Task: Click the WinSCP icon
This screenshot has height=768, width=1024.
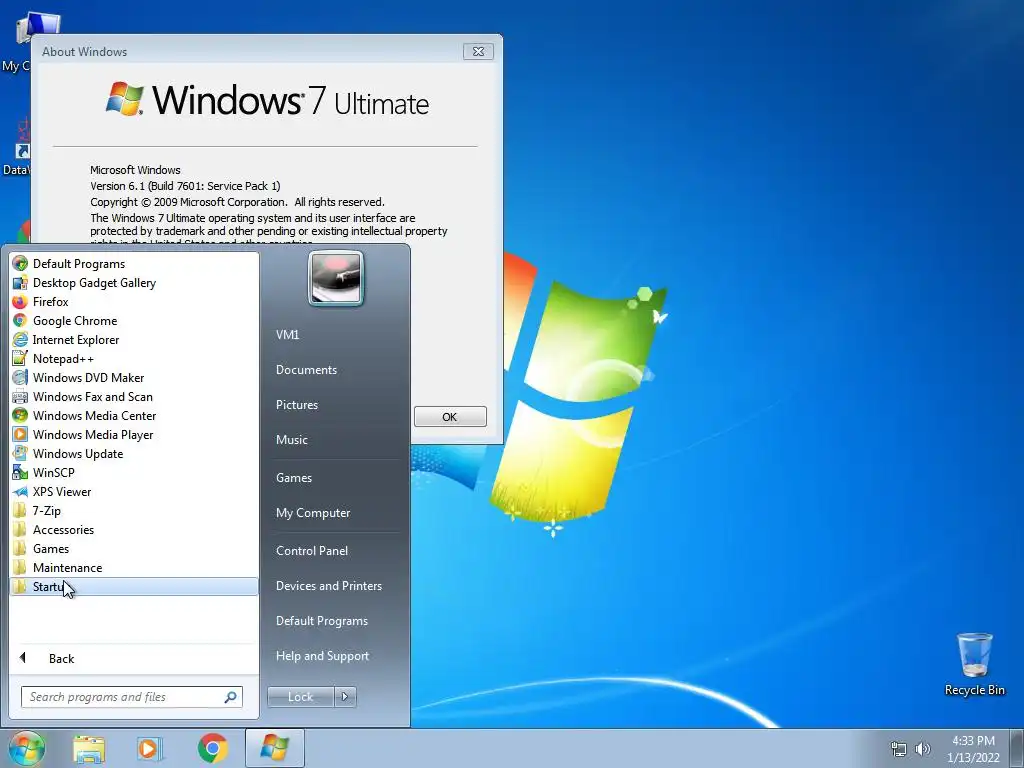Action: click(x=20, y=472)
